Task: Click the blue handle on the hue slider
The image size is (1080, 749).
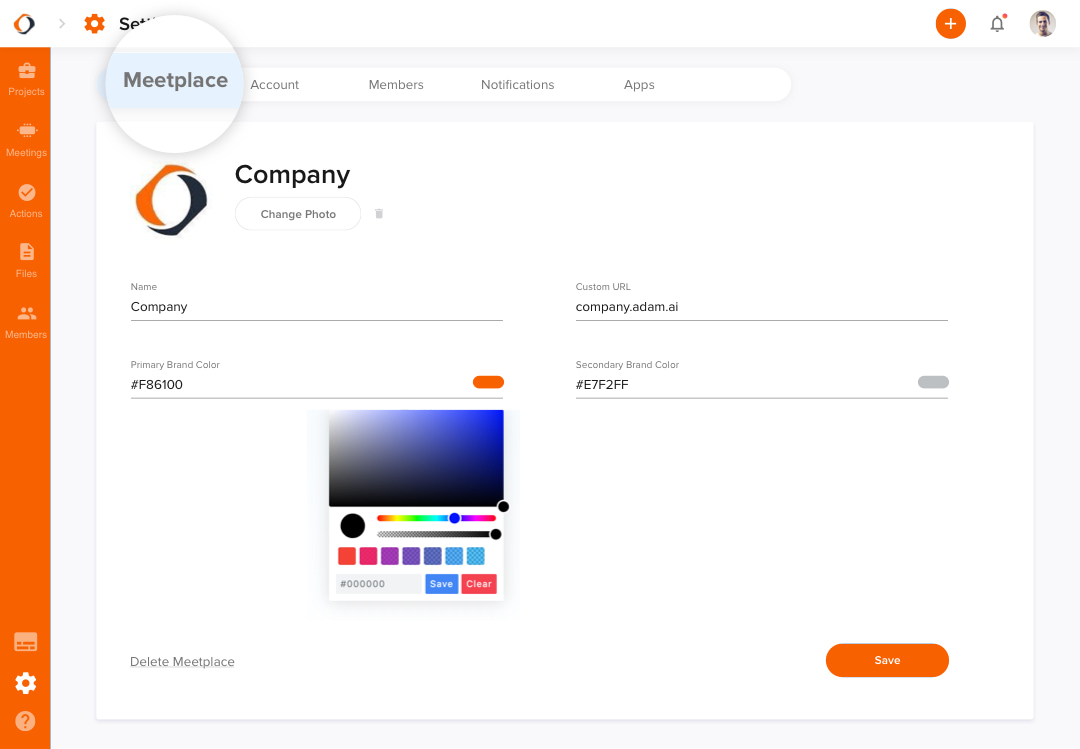Action: pos(455,518)
